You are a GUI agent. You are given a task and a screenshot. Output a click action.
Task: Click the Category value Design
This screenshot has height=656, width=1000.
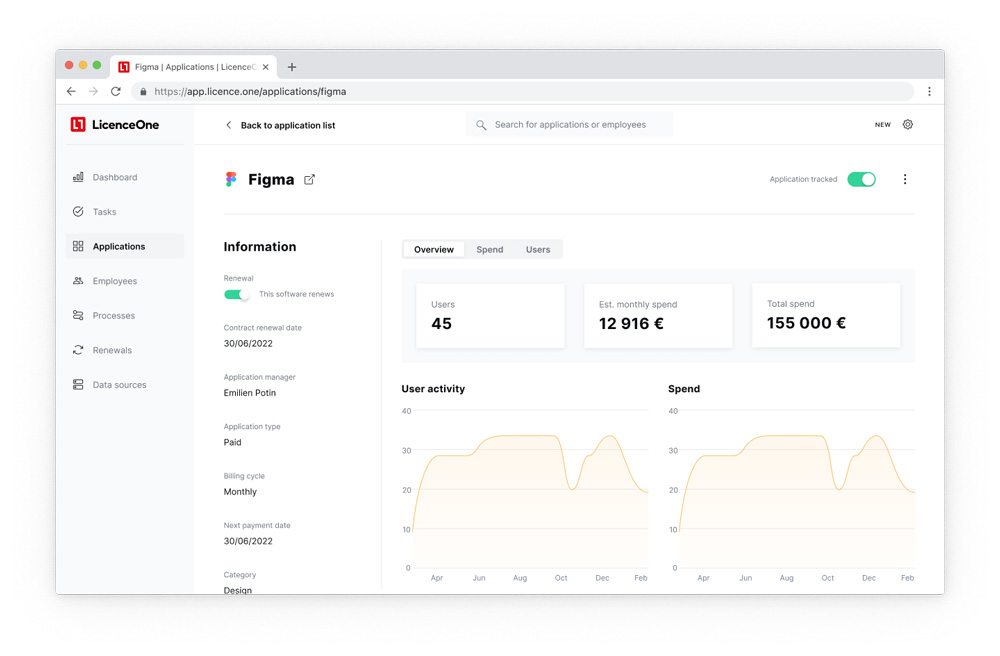click(237, 590)
